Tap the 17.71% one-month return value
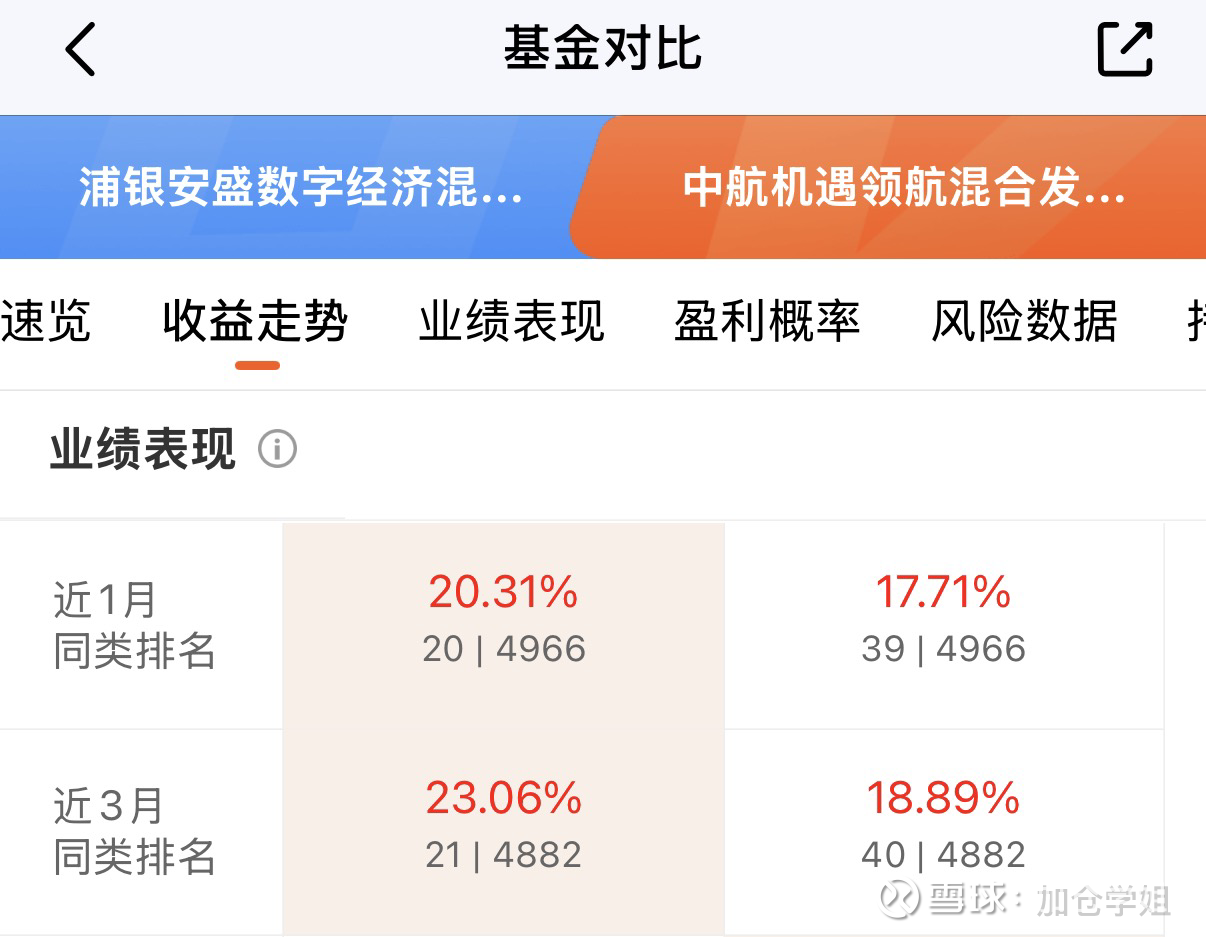Viewport: 1206px width, 937px height. click(943, 593)
